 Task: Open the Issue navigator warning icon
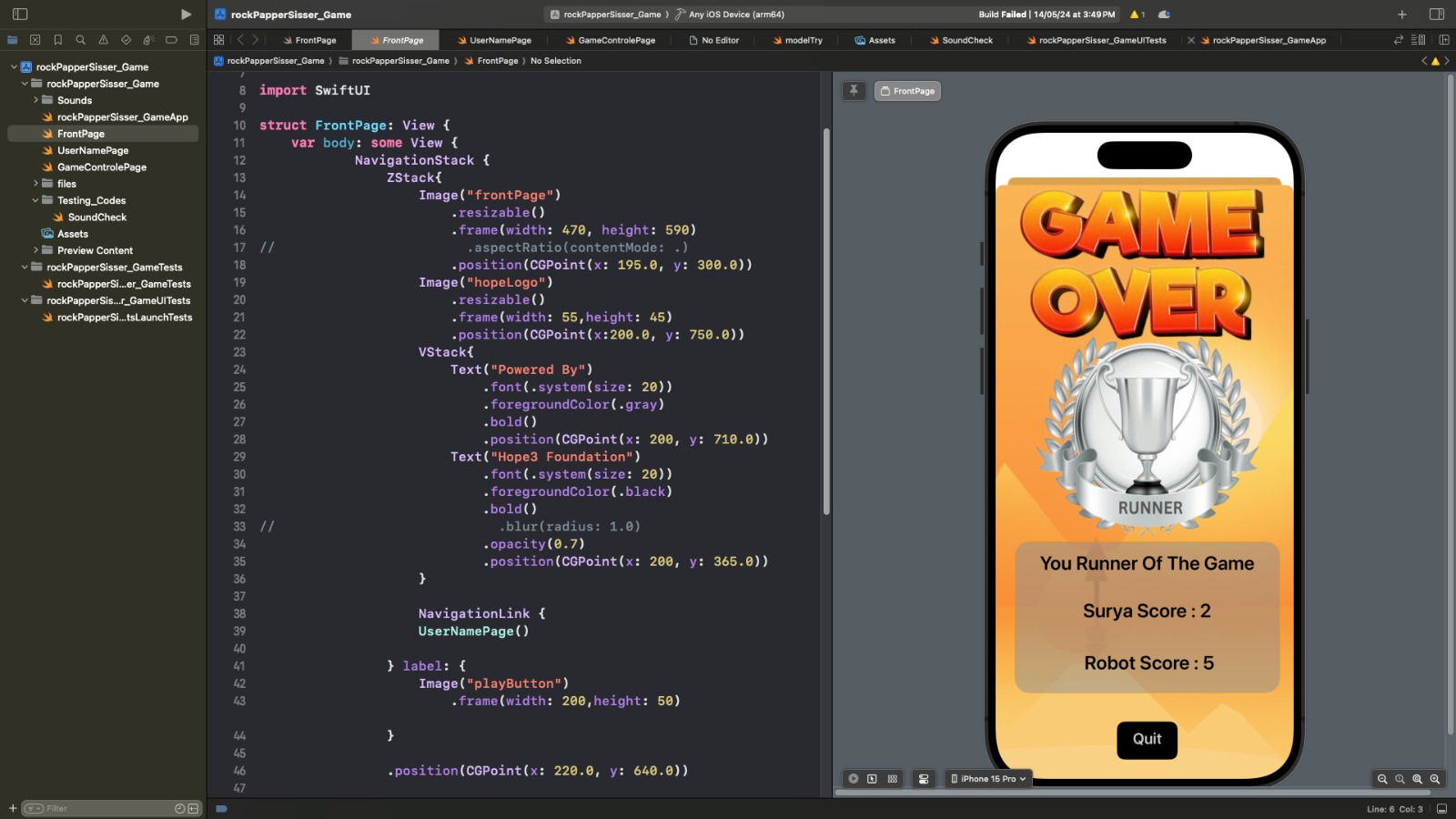(x=103, y=40)
